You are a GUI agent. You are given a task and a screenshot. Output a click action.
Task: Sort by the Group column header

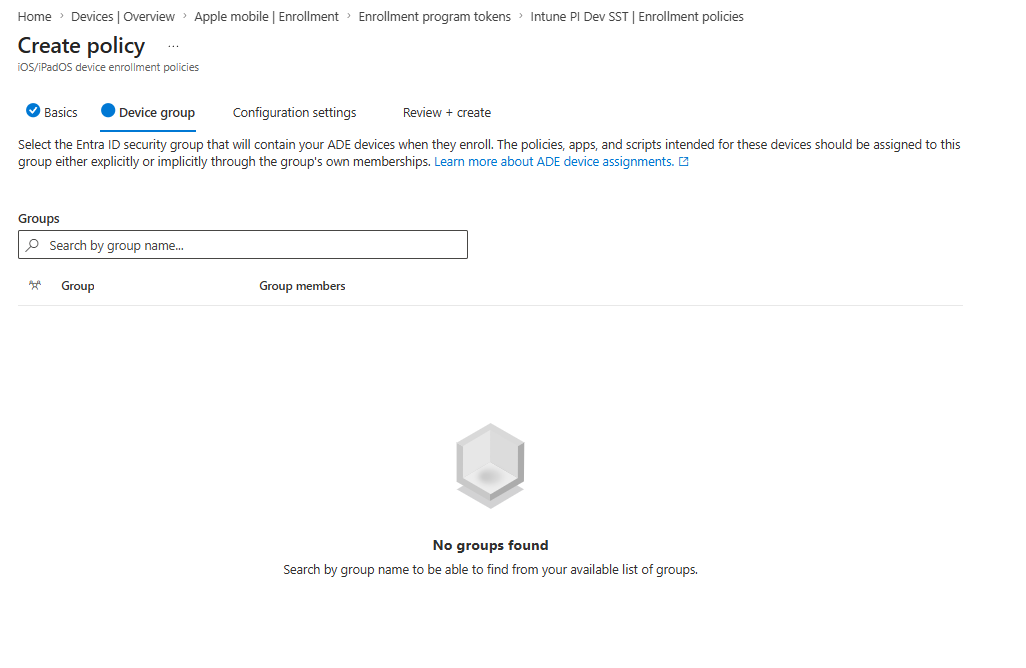point(78,286)
